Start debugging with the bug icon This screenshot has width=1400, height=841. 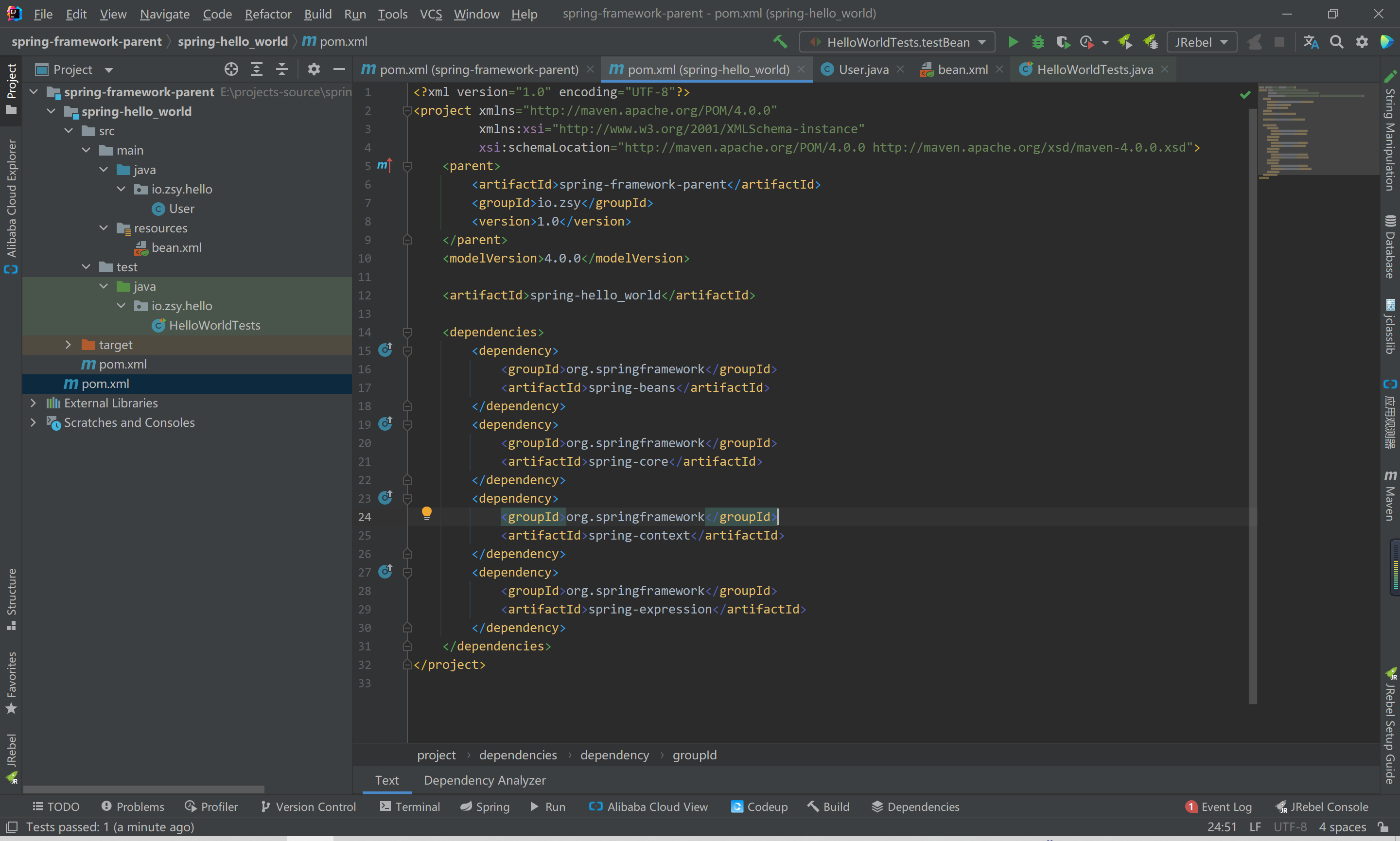[x=1038, y=42]
